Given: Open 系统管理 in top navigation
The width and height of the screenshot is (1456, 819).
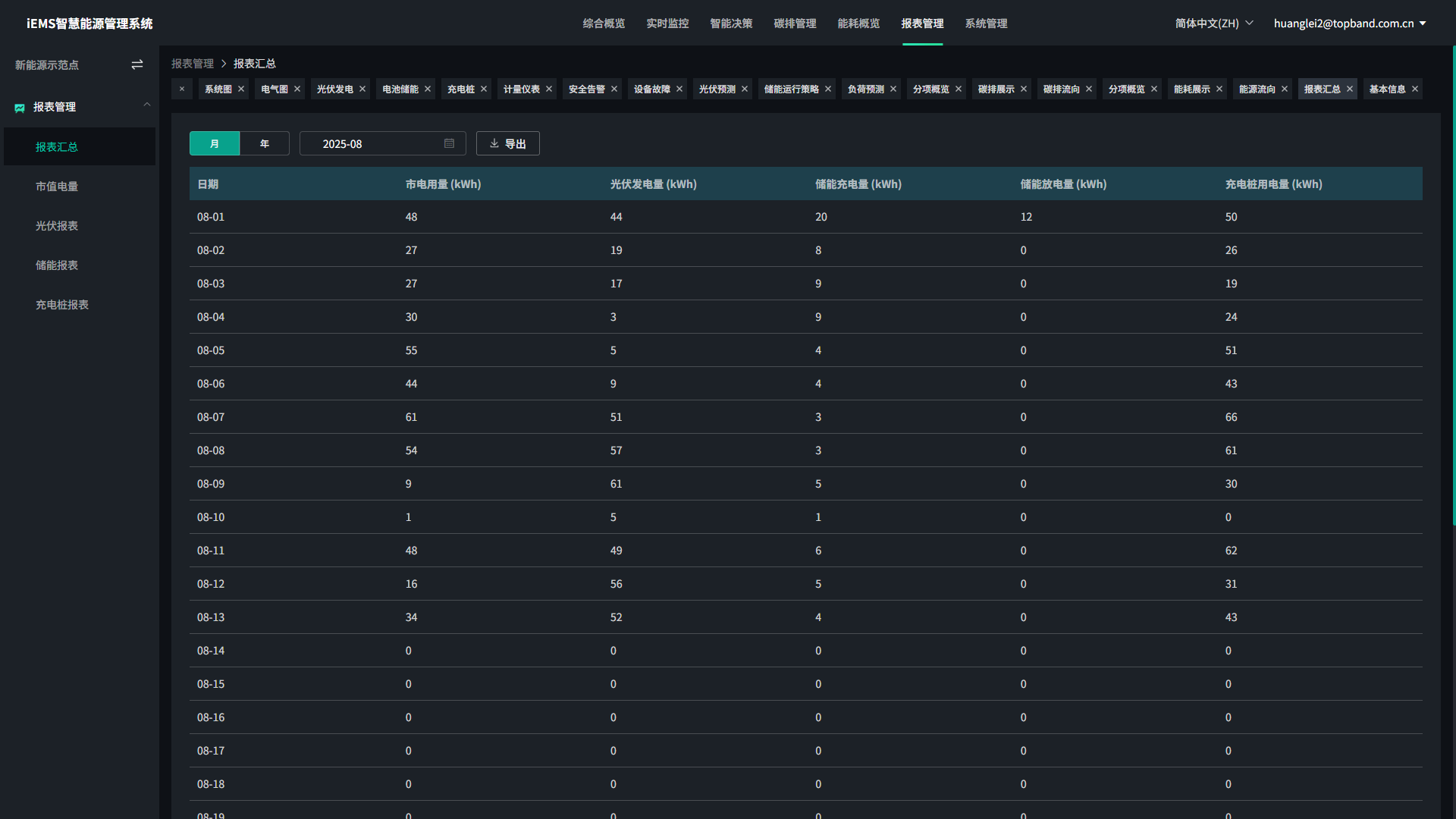Looking at the screenshot, I should click(986, 24).
